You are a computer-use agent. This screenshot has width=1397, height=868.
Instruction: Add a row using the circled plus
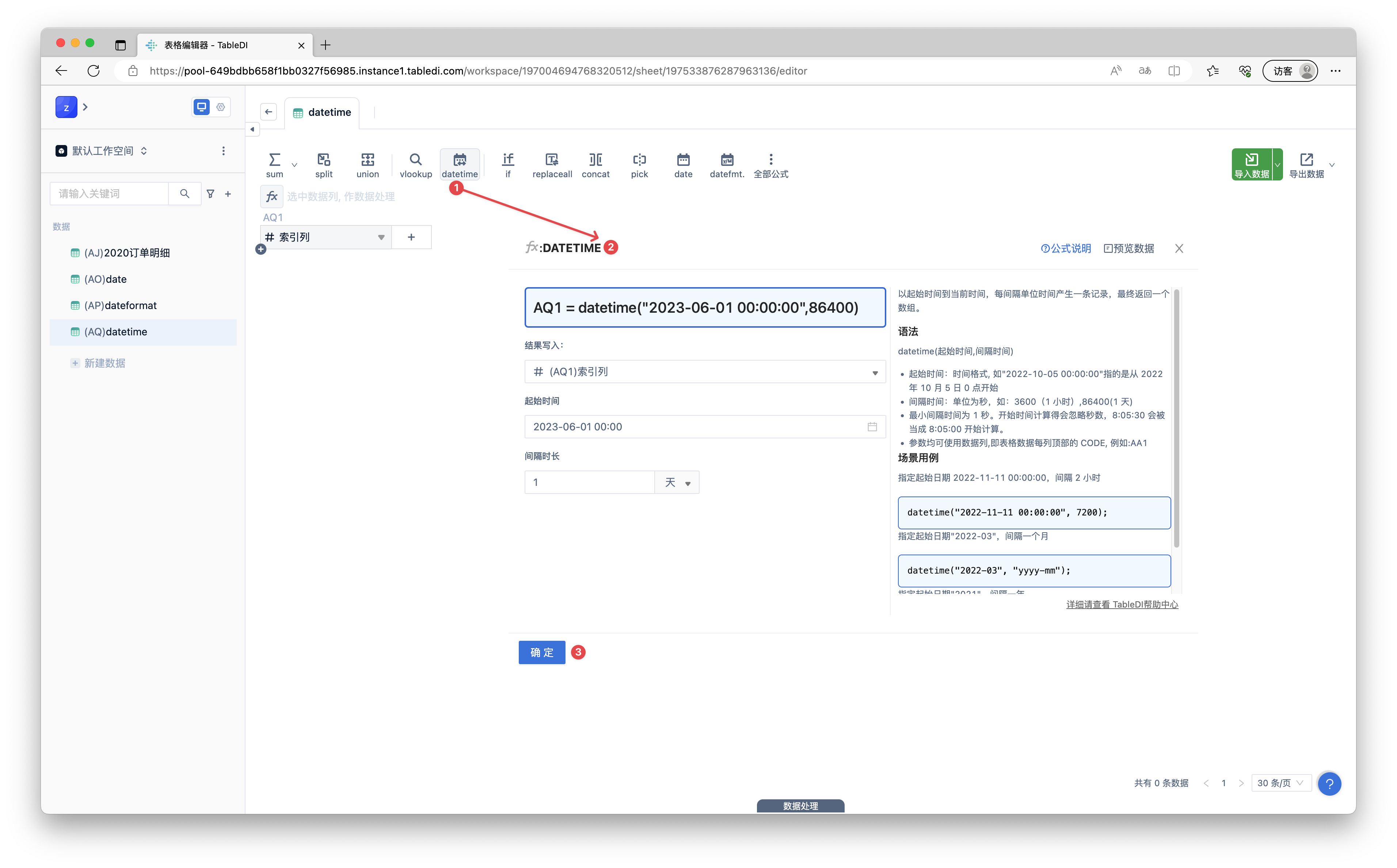260,249
